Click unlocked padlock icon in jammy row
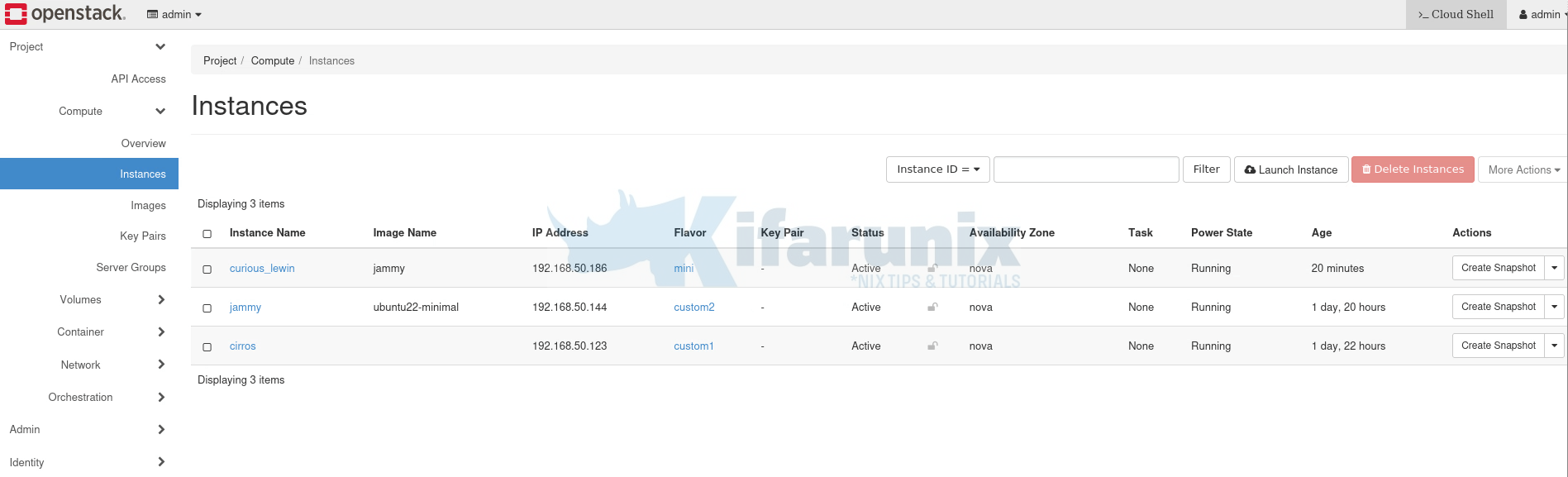 [x=932, y=307]
